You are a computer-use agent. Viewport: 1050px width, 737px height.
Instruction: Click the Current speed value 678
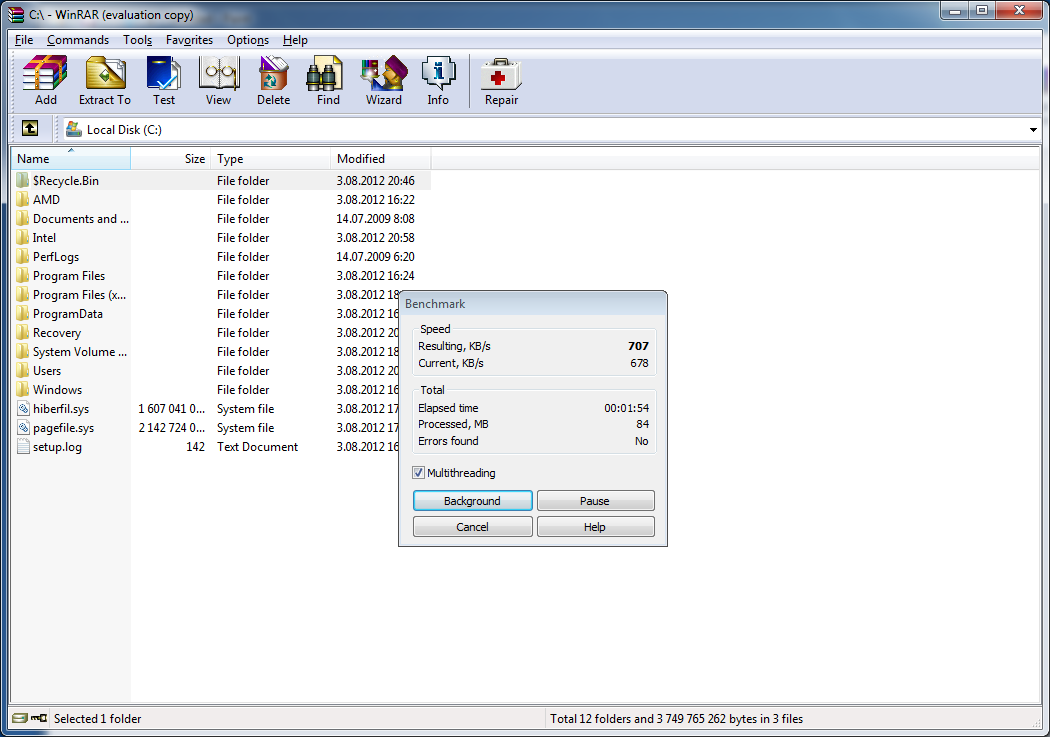coord(639,363)
